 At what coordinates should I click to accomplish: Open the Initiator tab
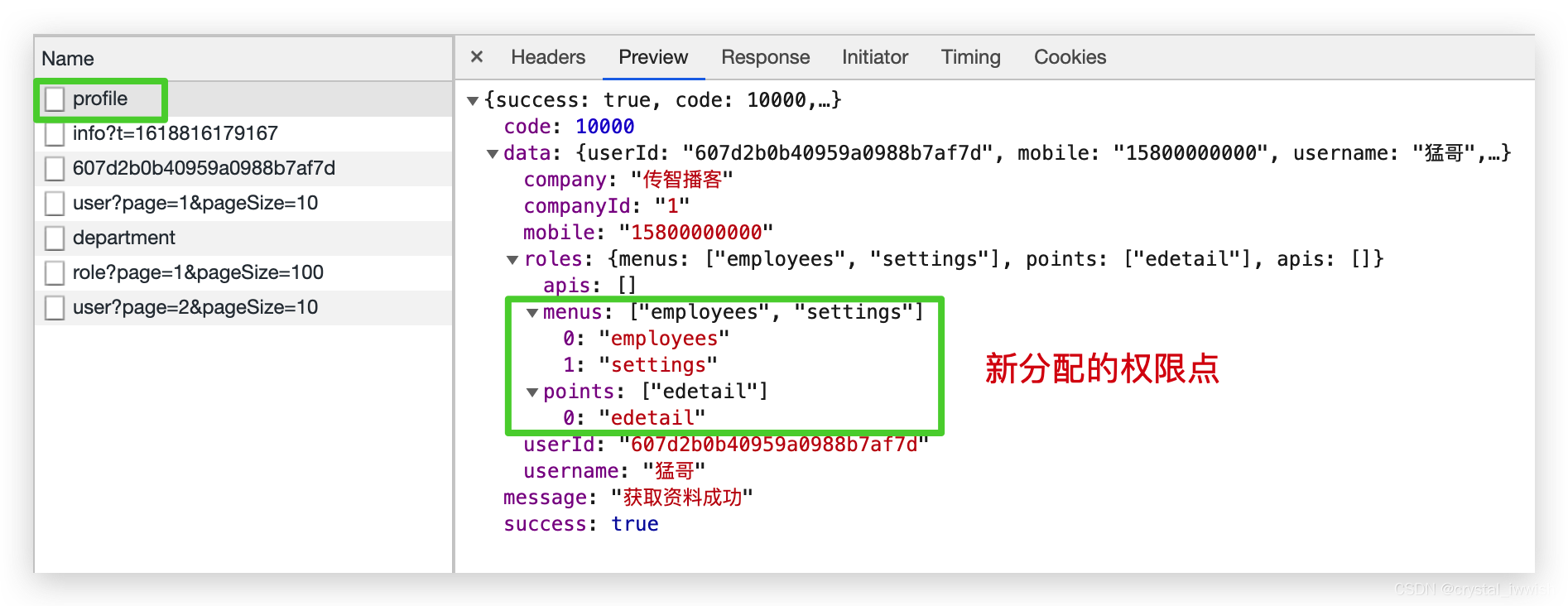(875, 57)
